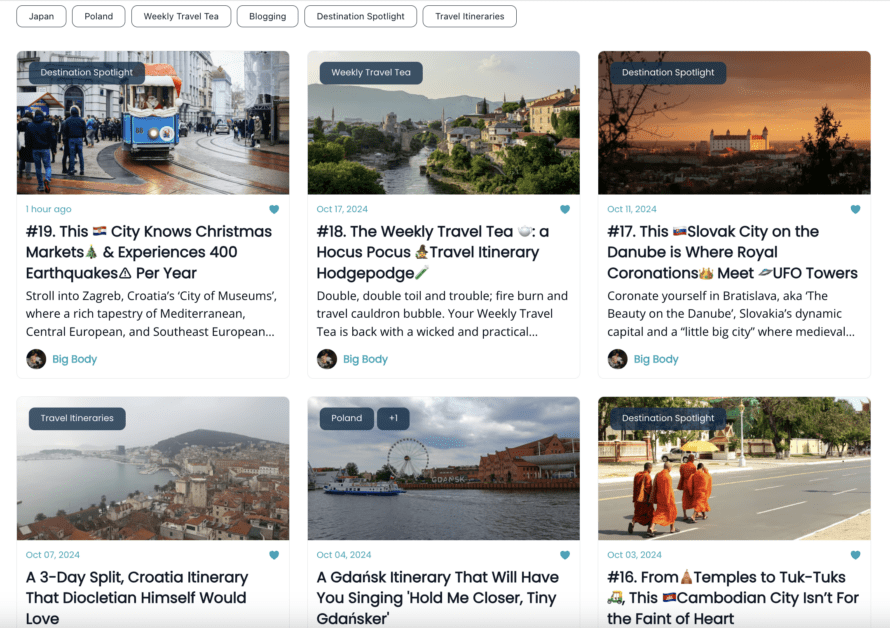Screen dimensions: 890x628
Task: Toggle the Blogging filter tag
Action: pyautogui.click(x=267, y=16)
